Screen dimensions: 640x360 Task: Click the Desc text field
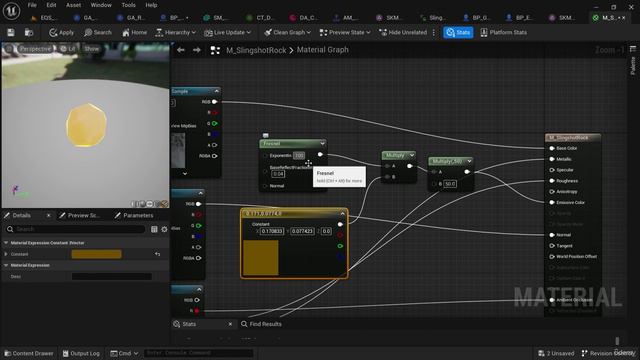pos(111,276)
